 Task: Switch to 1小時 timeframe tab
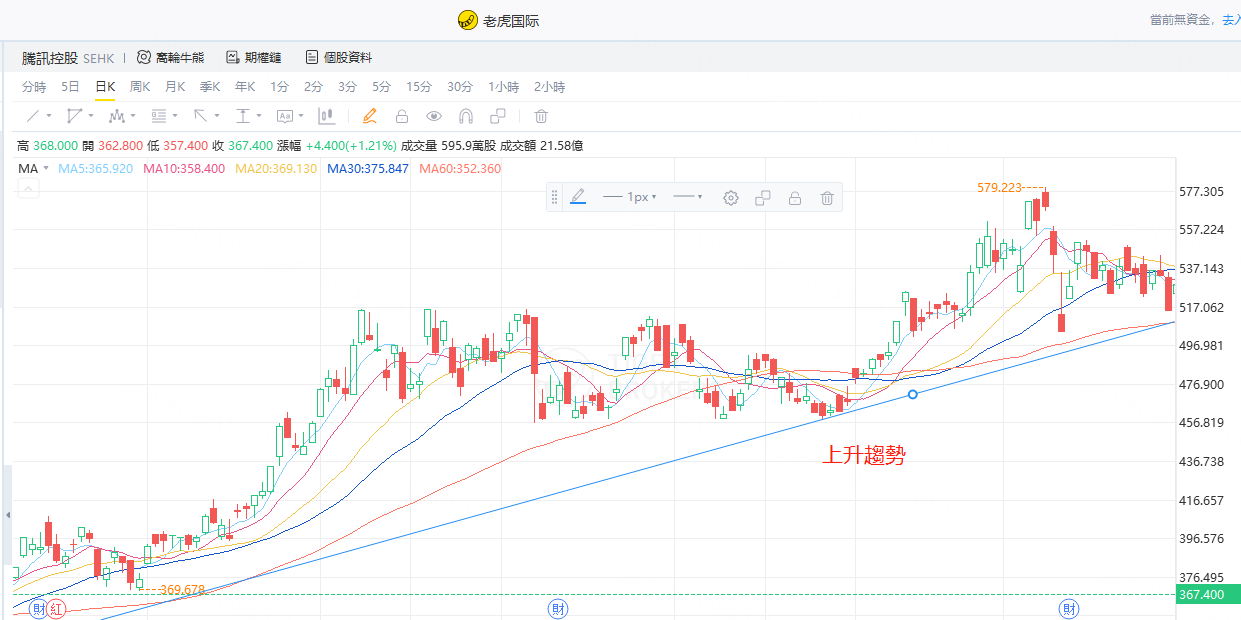coord(504,87)
